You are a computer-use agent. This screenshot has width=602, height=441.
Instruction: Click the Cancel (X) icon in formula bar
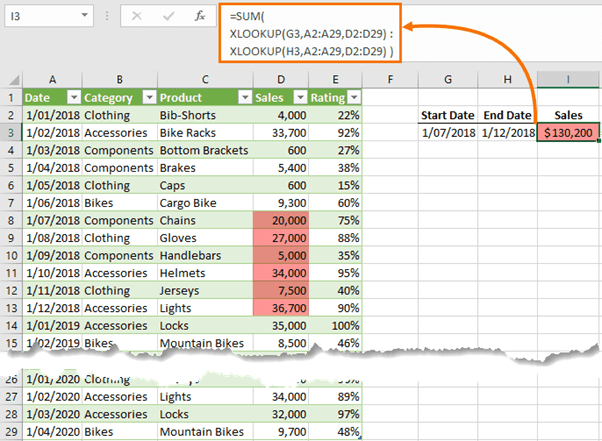coord(137,16)
